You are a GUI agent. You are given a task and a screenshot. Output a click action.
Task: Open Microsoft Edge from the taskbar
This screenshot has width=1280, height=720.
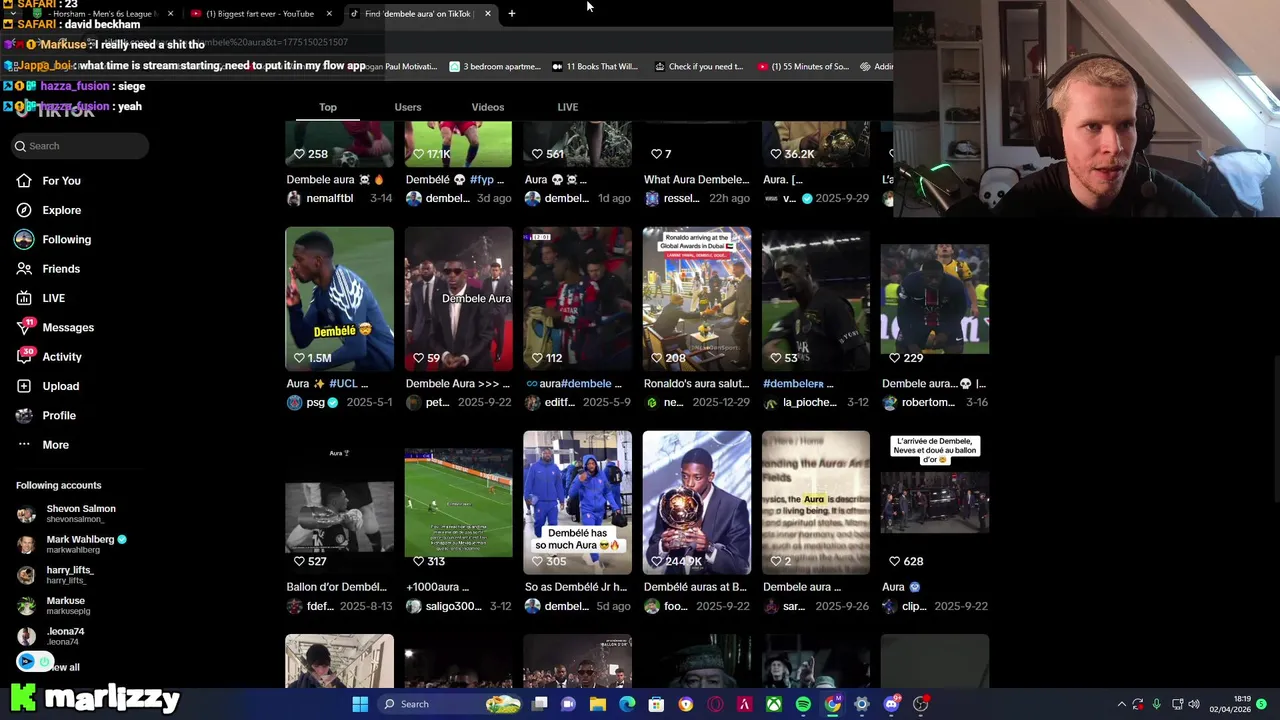tap(627, 704)
